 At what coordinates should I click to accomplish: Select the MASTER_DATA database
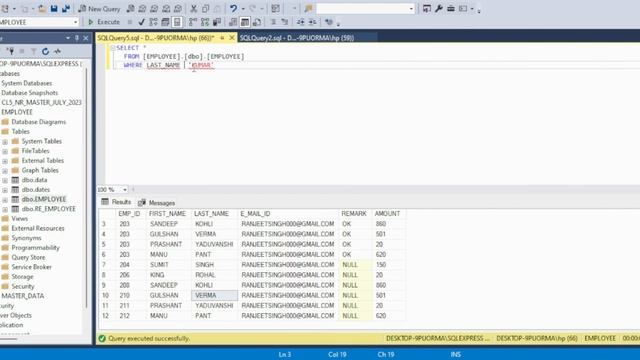22,296
